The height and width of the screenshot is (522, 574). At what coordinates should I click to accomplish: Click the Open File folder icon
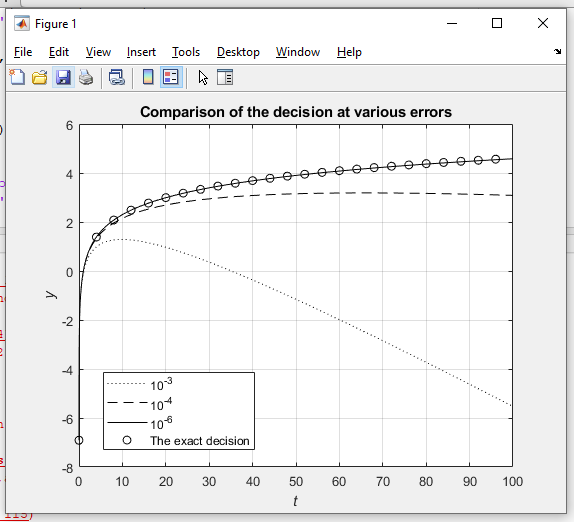pyautogui.click(x=40, y=77)
